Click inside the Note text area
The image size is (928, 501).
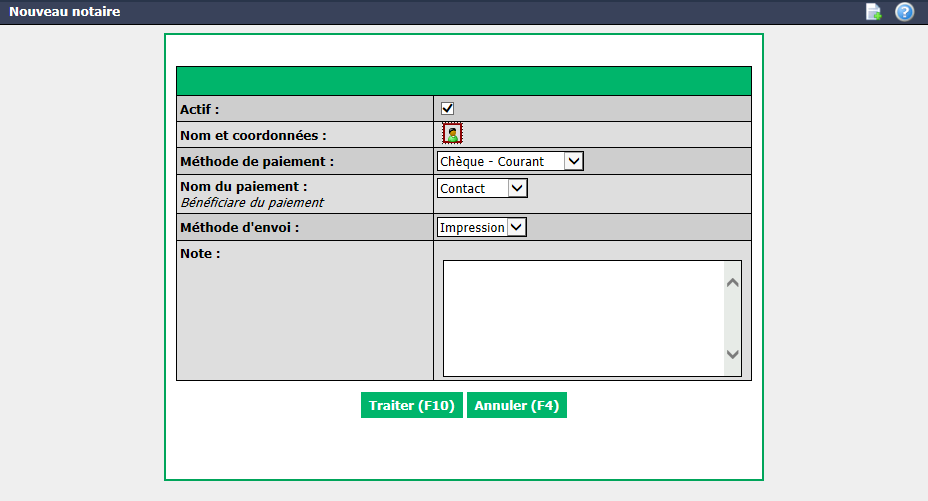pos(584,318)
